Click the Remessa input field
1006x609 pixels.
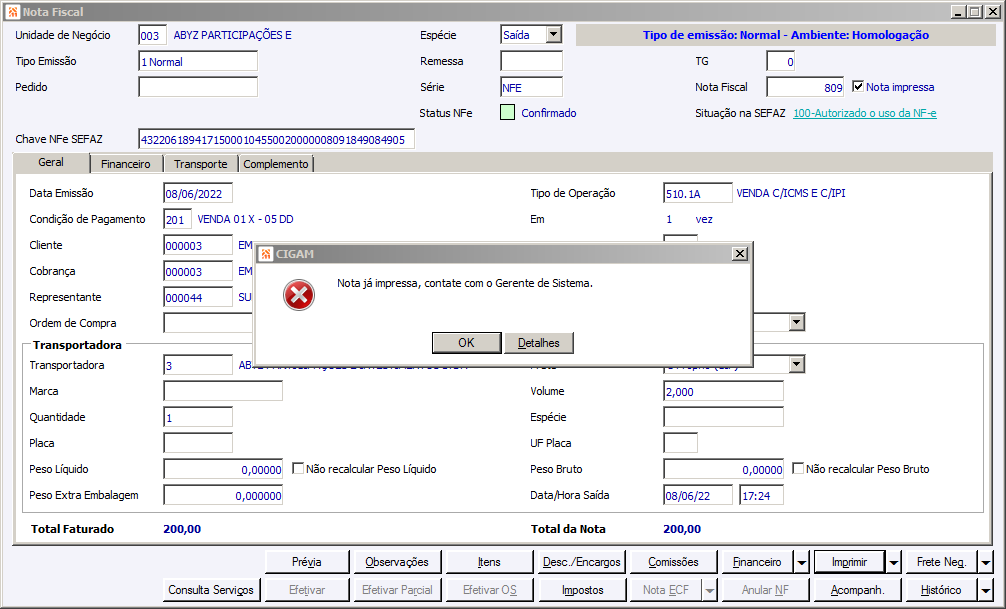point(531,61)
